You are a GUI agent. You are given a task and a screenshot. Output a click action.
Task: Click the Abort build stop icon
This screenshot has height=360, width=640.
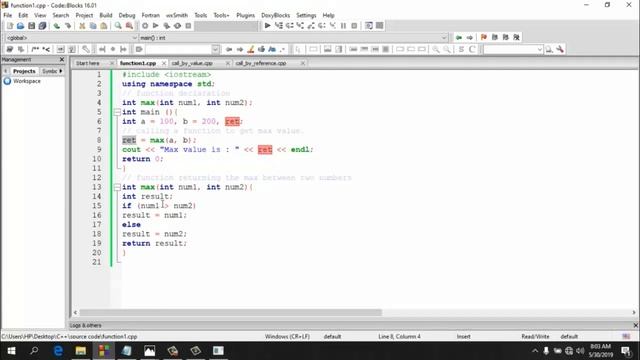(188, 26)
